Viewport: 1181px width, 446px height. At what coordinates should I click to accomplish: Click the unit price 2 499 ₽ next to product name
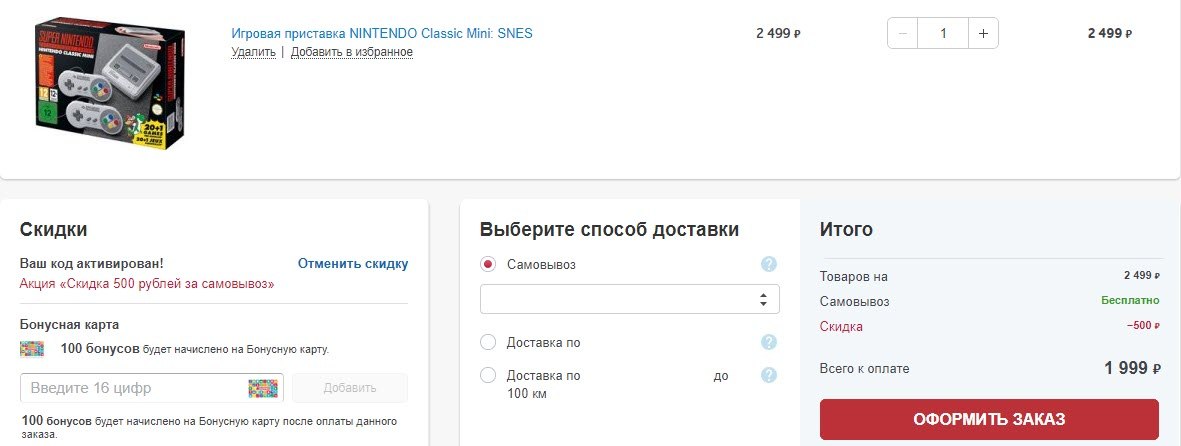(x=778, y=33)
